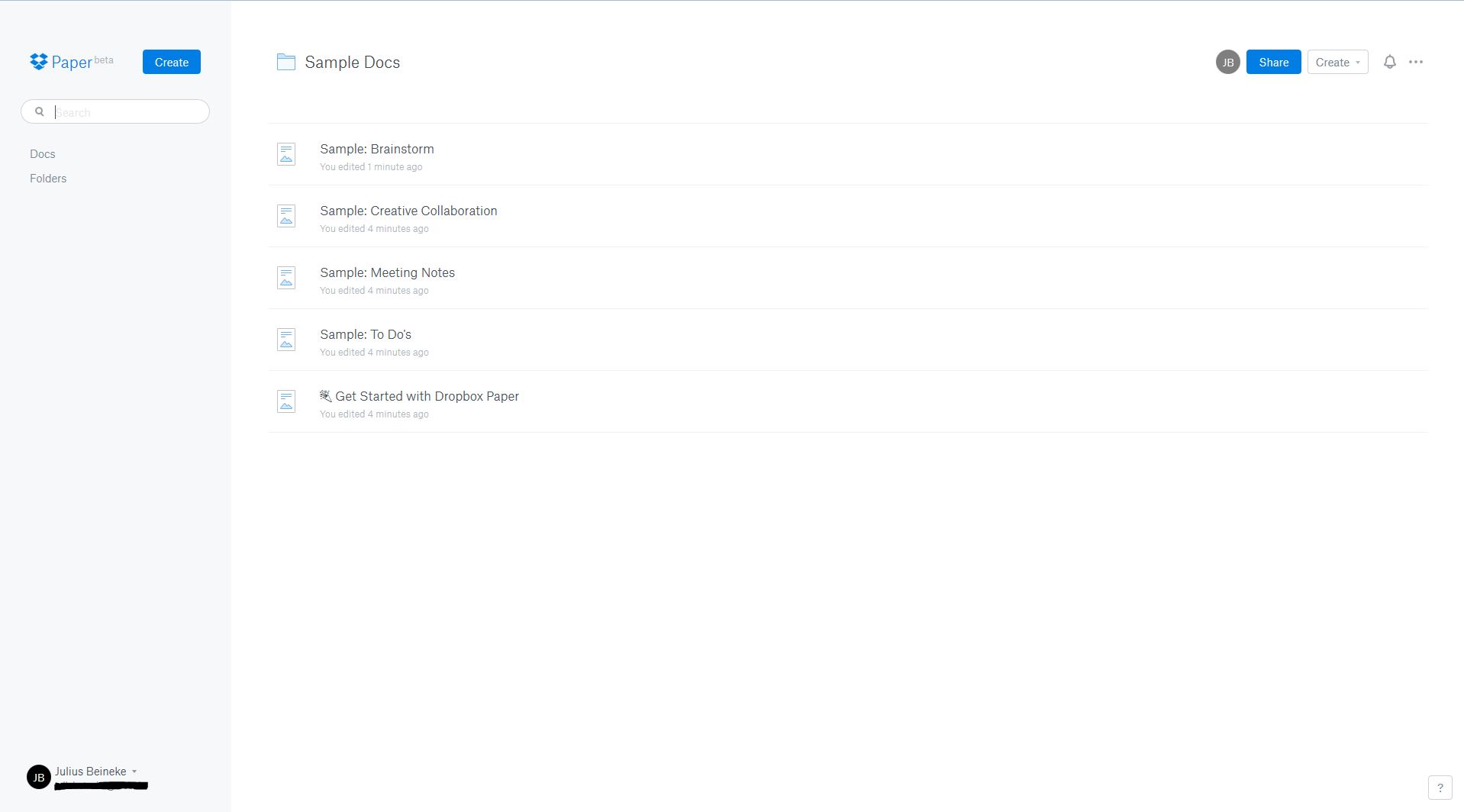Open the Sample: Brainstorm document
Viewport: 1464px width, 812px height.
click(x=377, y=149)
